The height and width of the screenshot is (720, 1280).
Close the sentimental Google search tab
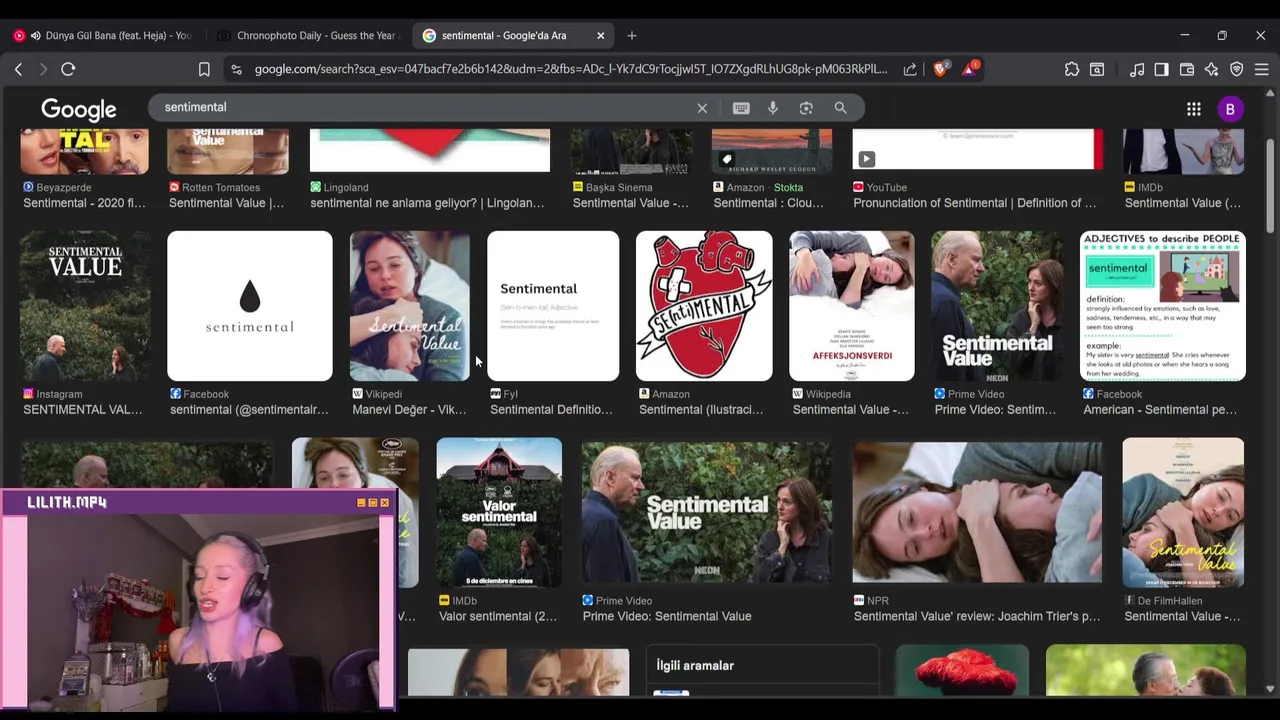point(600,35)
